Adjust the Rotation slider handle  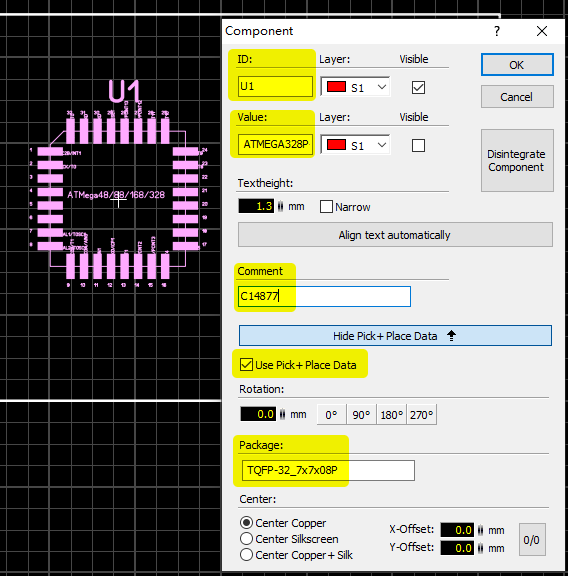point(283,414)
